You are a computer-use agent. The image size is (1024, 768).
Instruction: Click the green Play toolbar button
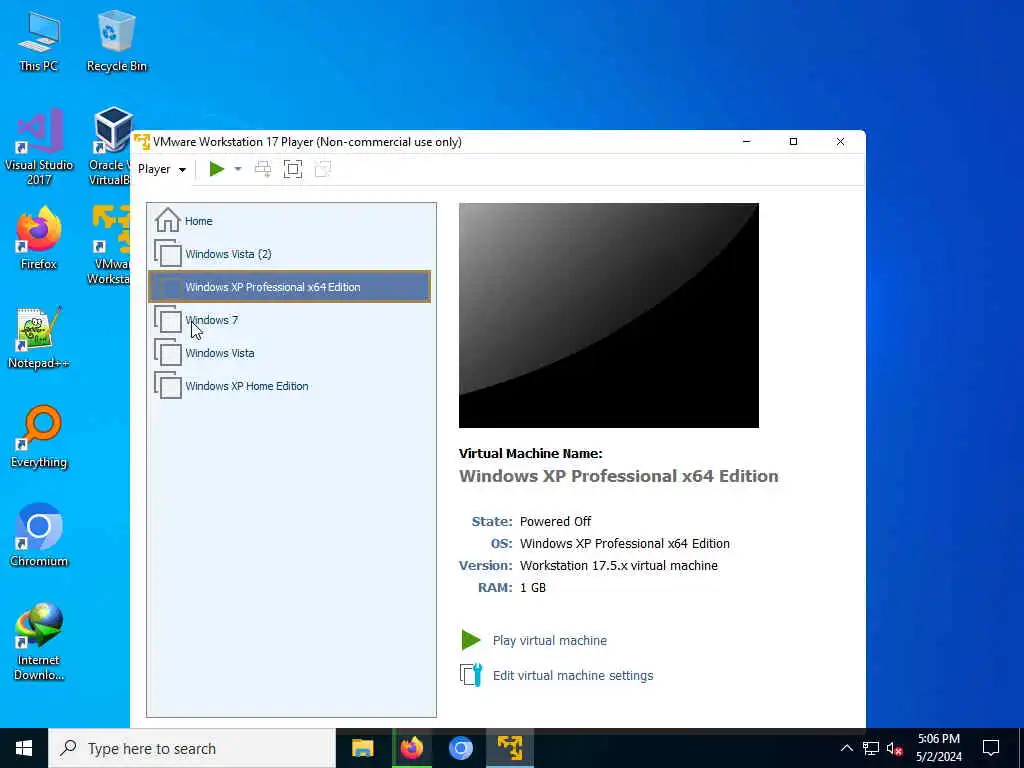pos(217,169)
